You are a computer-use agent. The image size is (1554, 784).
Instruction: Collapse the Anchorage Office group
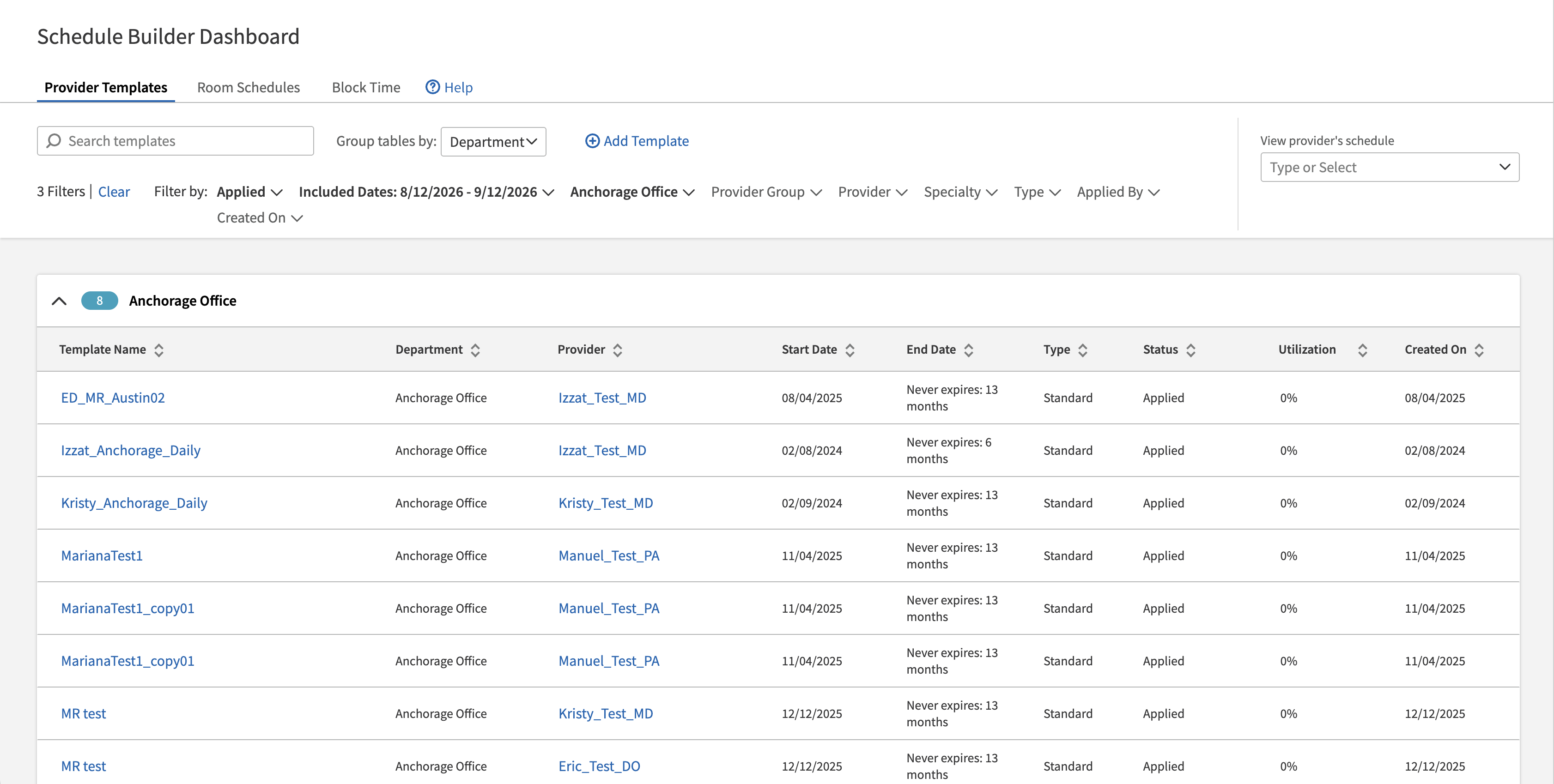(x=59, y=300)
